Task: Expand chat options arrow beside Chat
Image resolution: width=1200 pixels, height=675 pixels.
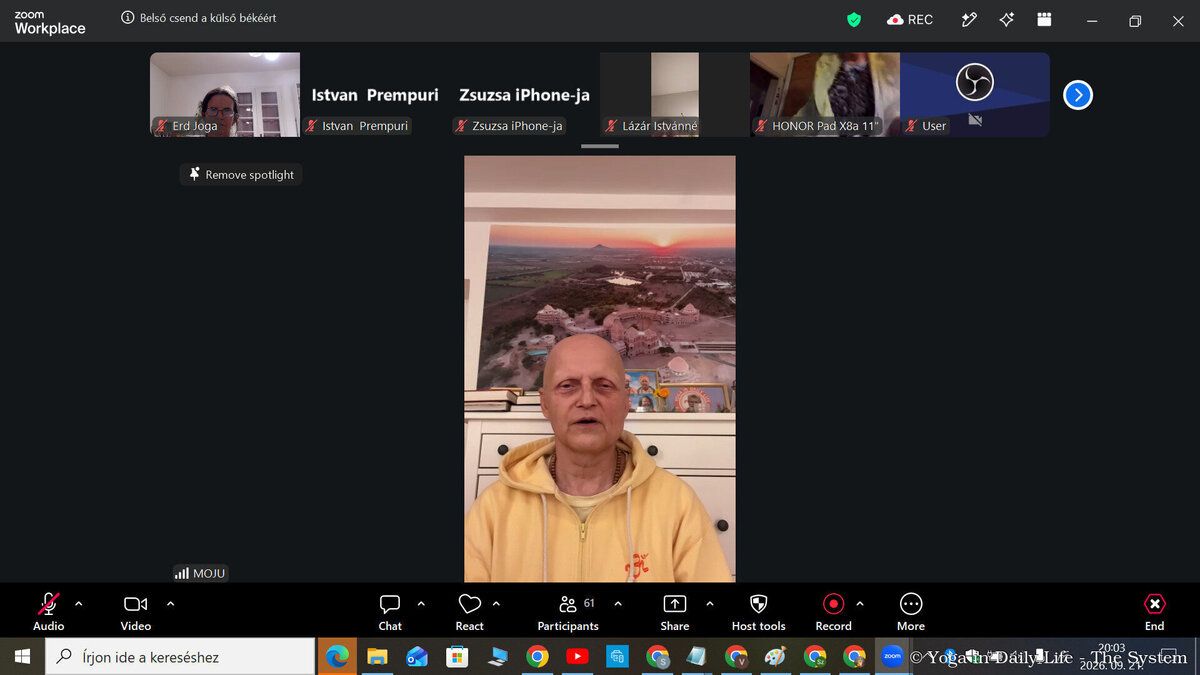Action: 421,603
